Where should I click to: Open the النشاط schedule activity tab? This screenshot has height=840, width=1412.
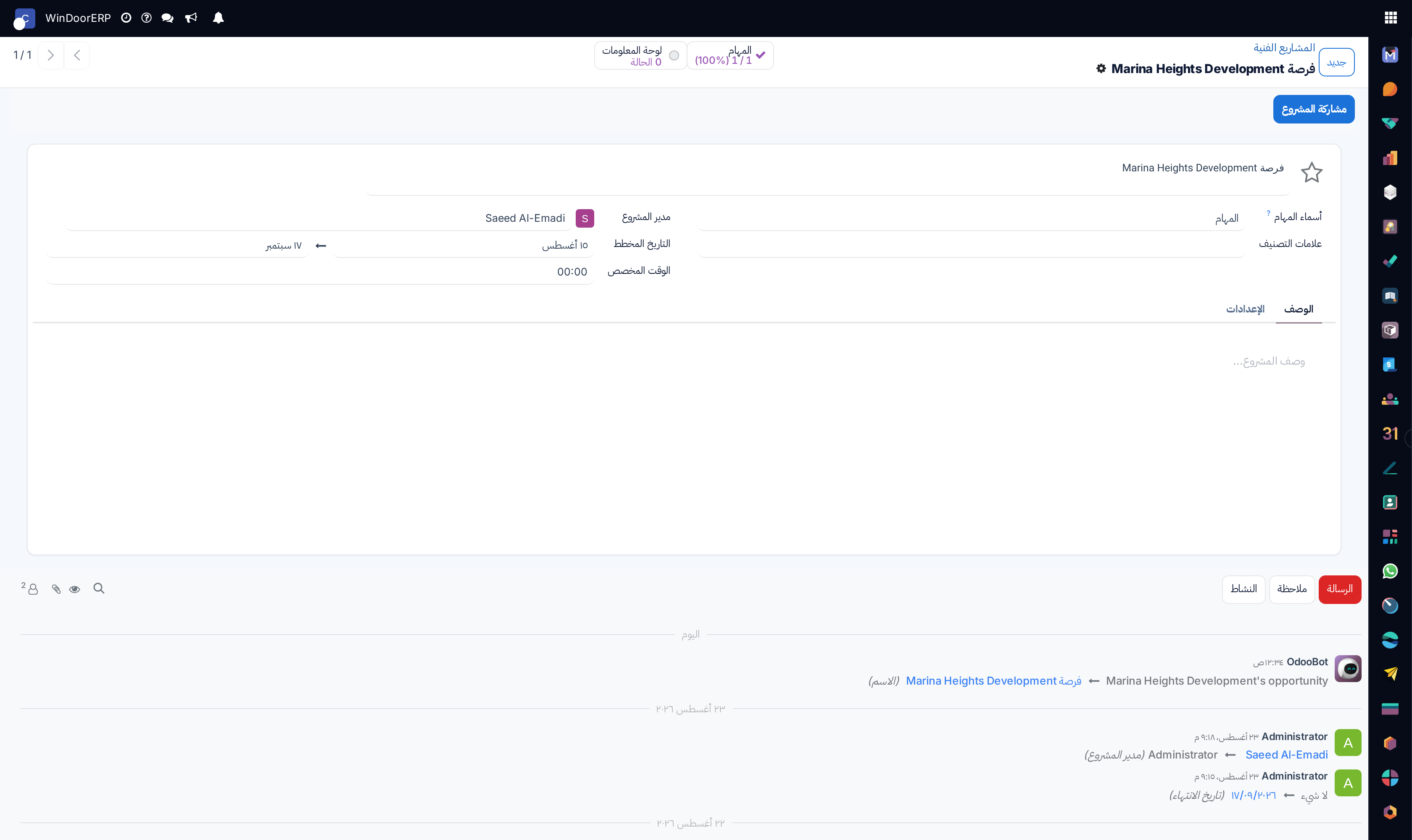pos(1244,589)
